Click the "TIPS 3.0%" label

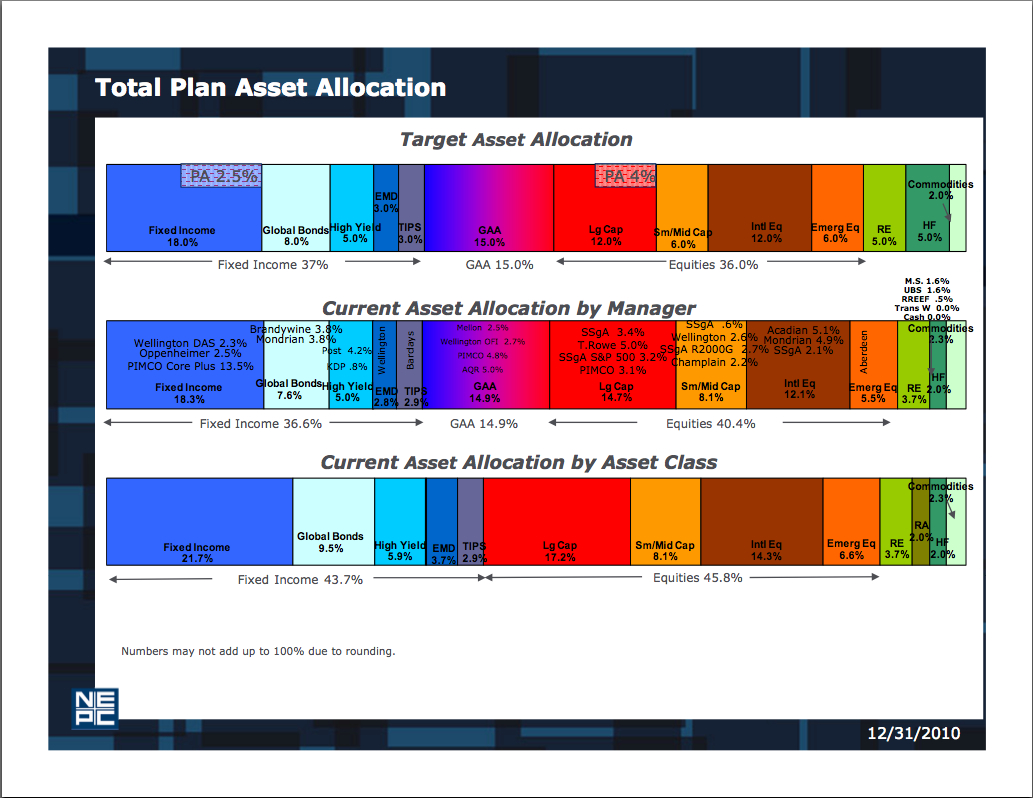pos(410,233)
